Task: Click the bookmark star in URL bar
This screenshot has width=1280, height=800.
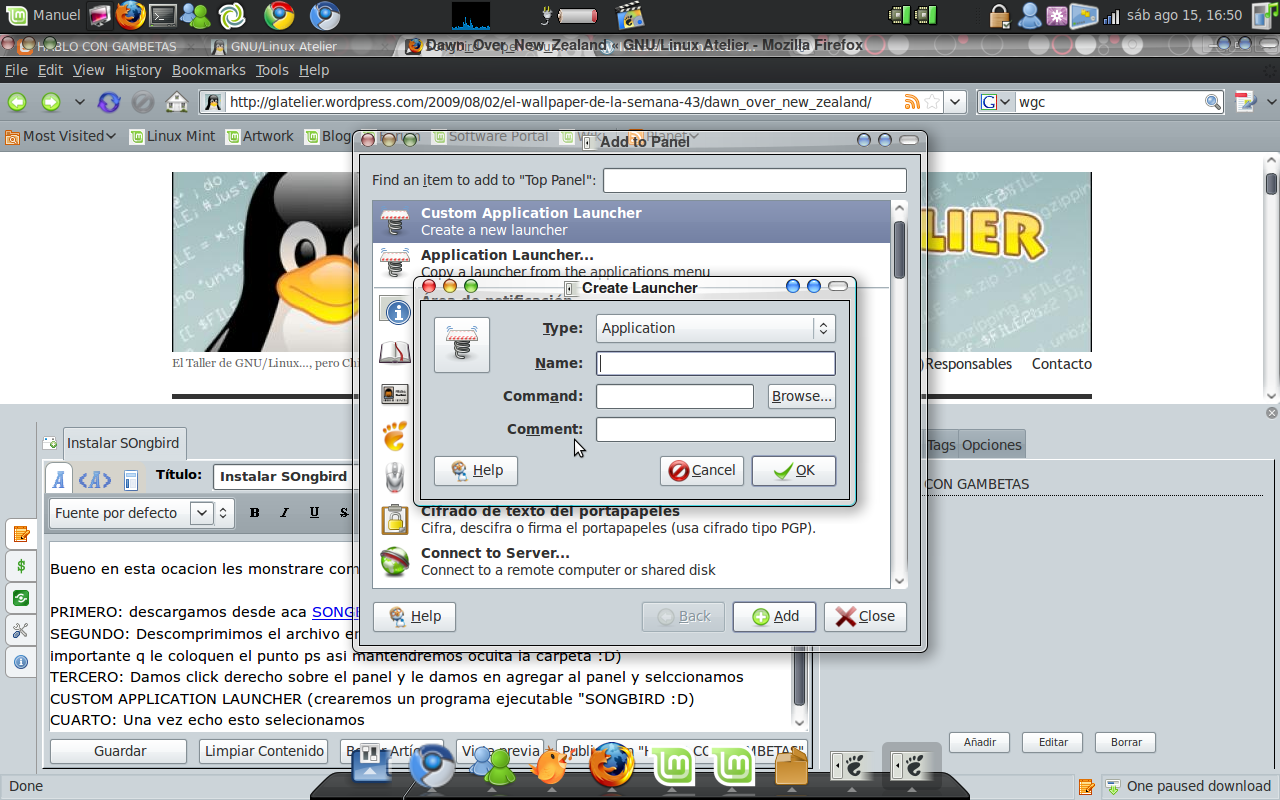Action: click(932, 102)
